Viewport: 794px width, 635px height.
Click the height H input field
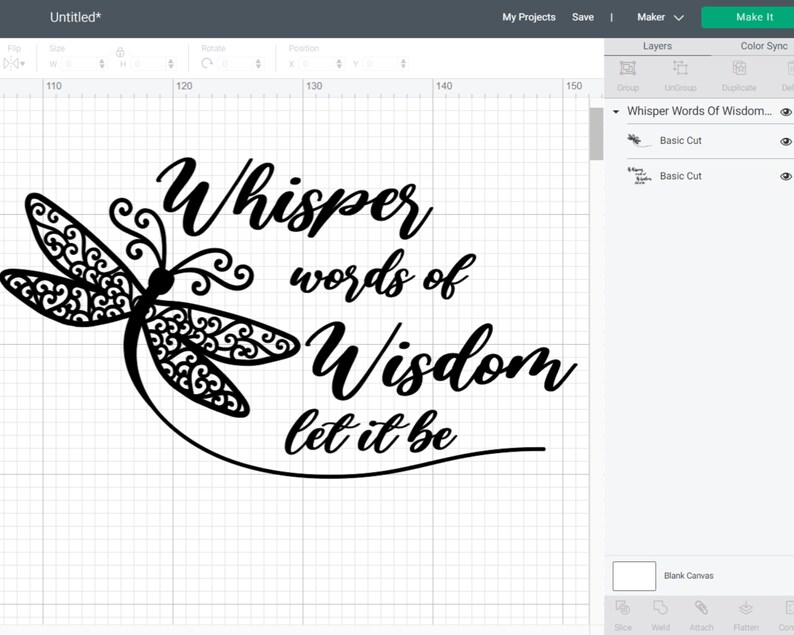point(149,64)
